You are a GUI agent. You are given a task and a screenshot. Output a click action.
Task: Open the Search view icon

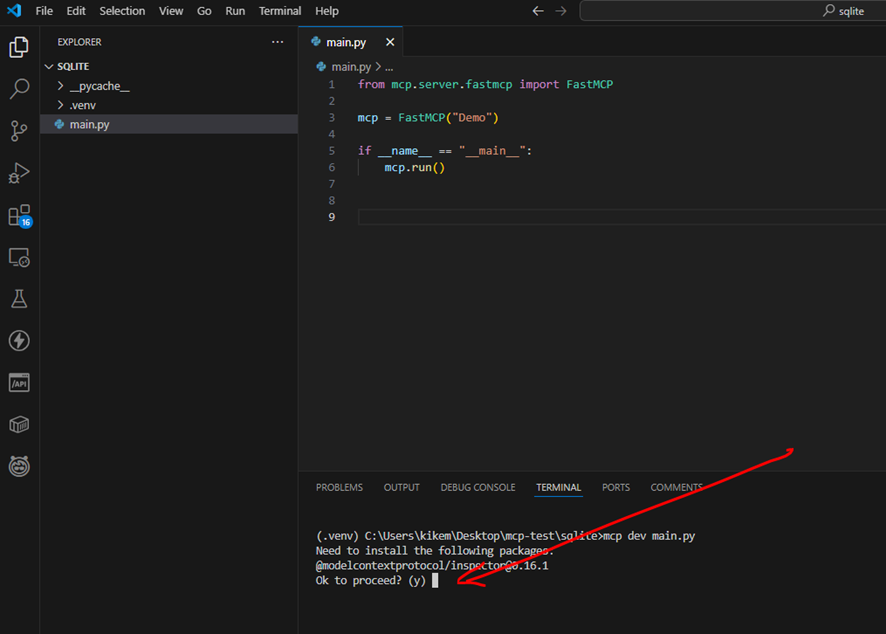[19, 89]
